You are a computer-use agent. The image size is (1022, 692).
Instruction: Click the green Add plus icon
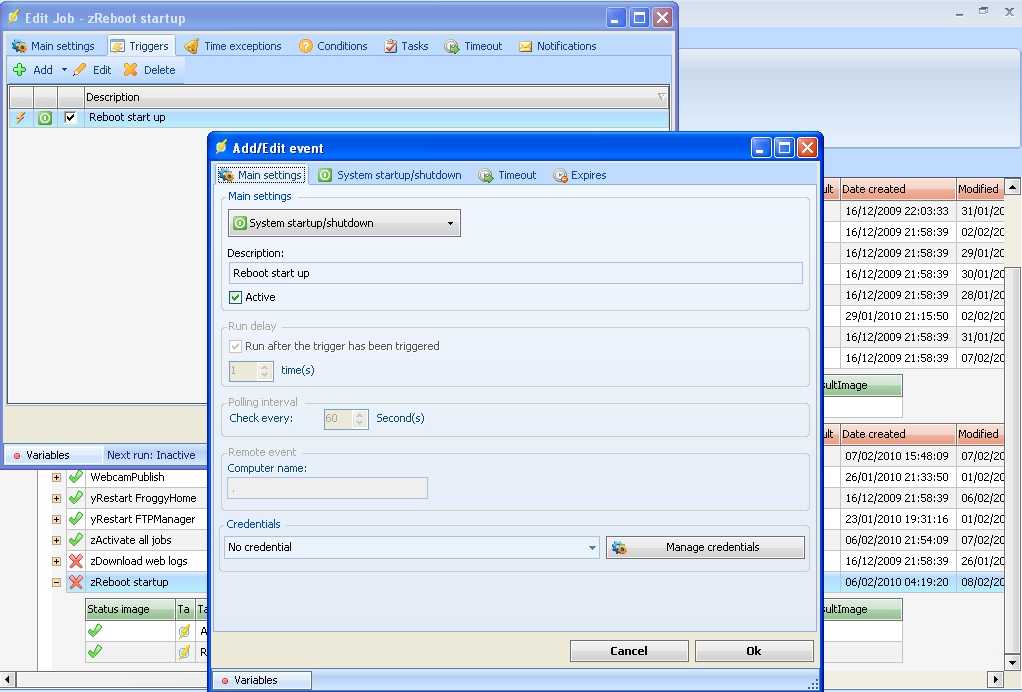coord(19,70)
